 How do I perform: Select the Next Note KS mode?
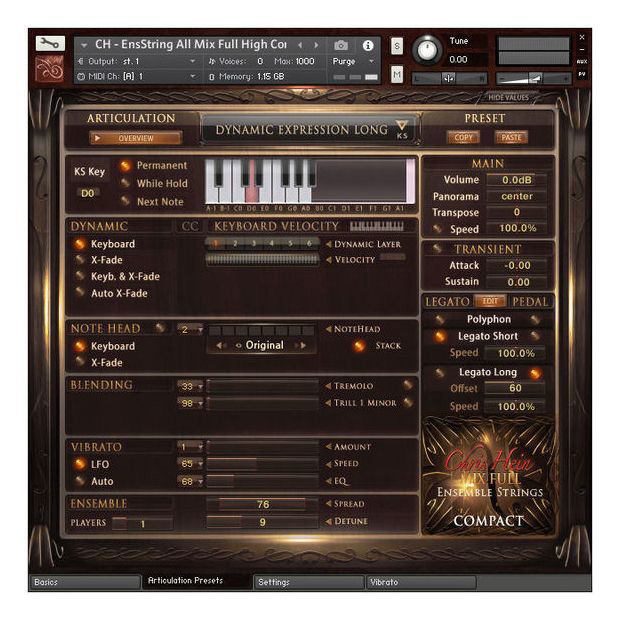(x=125, y=201)
